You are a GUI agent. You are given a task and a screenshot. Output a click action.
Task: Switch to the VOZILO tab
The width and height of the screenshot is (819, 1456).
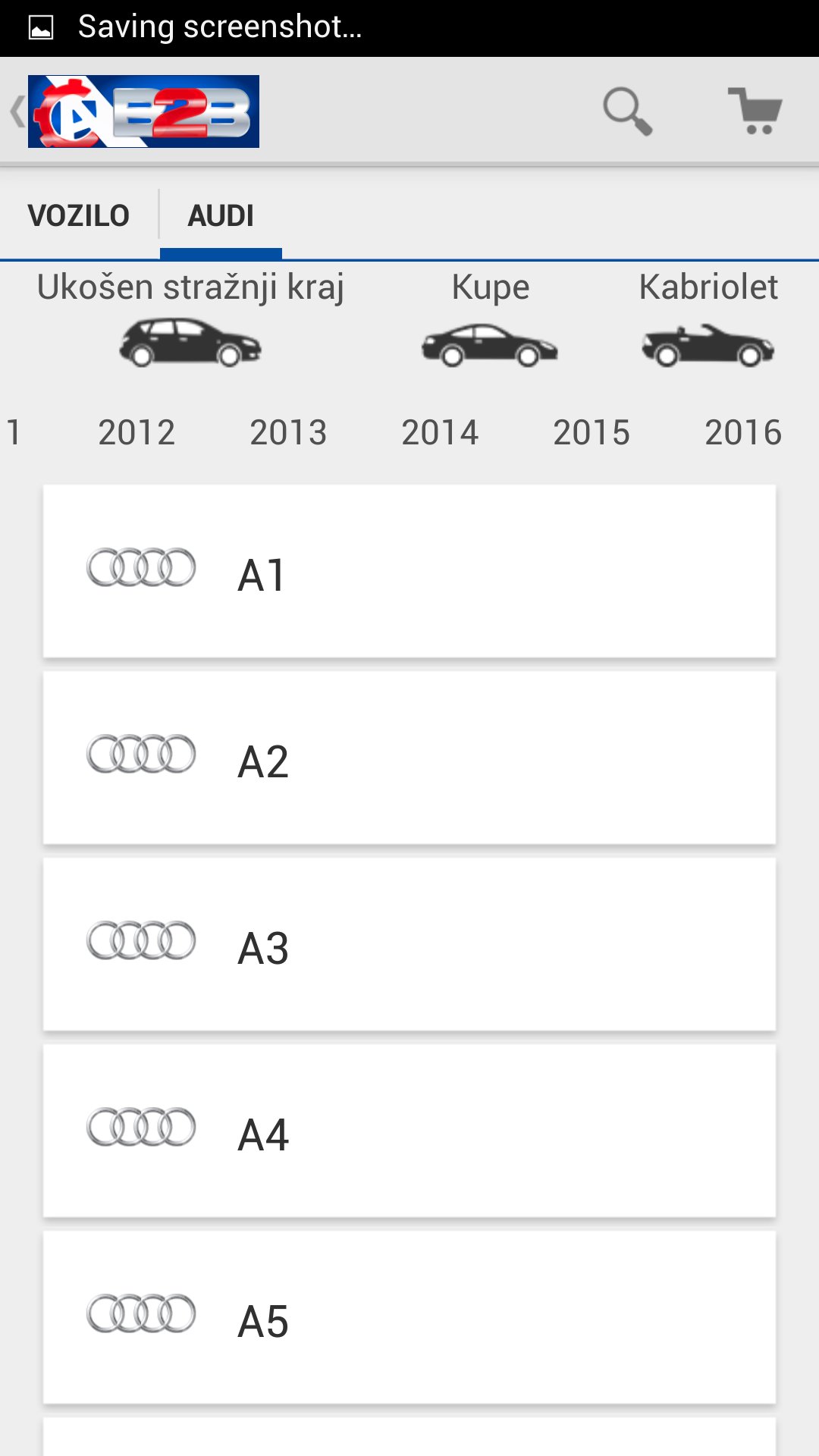click(x=79, y=216)
